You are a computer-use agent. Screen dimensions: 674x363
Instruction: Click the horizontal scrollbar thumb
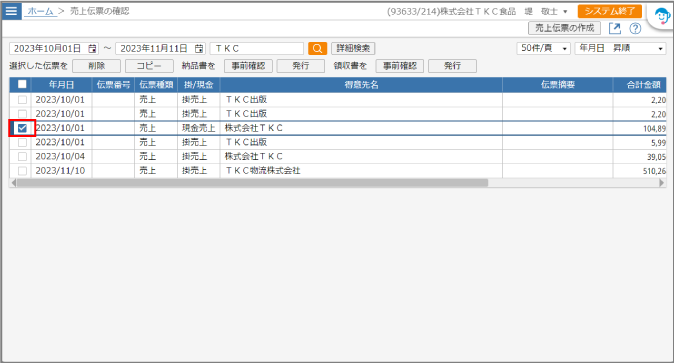(252, 183)
